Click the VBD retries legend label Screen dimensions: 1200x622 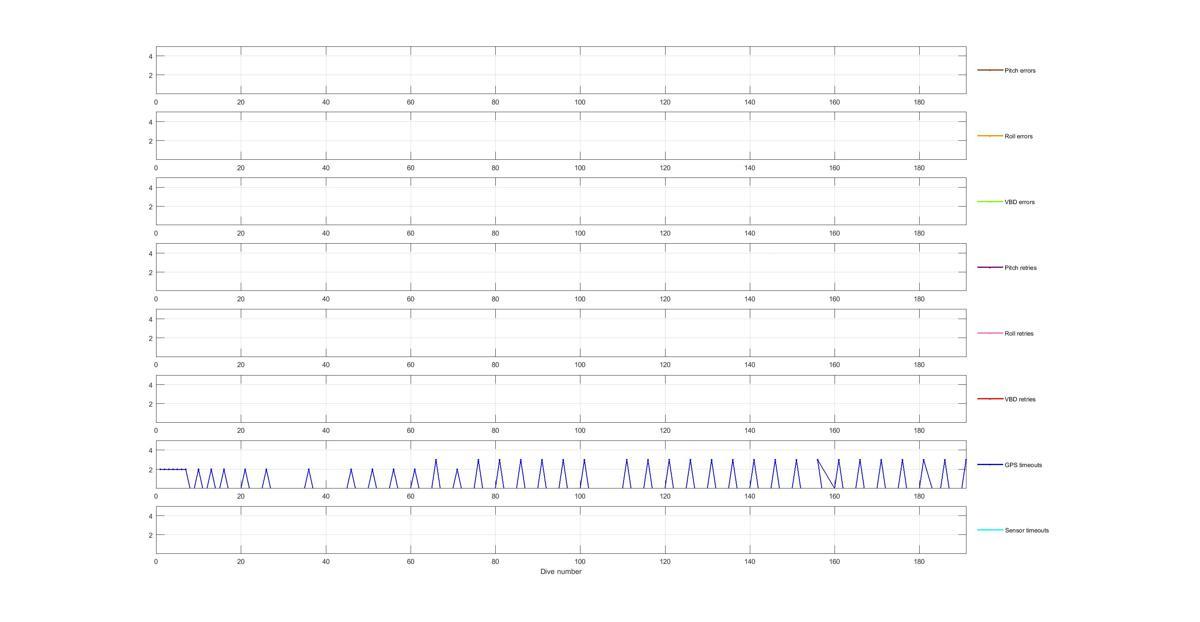point(1020,399)
